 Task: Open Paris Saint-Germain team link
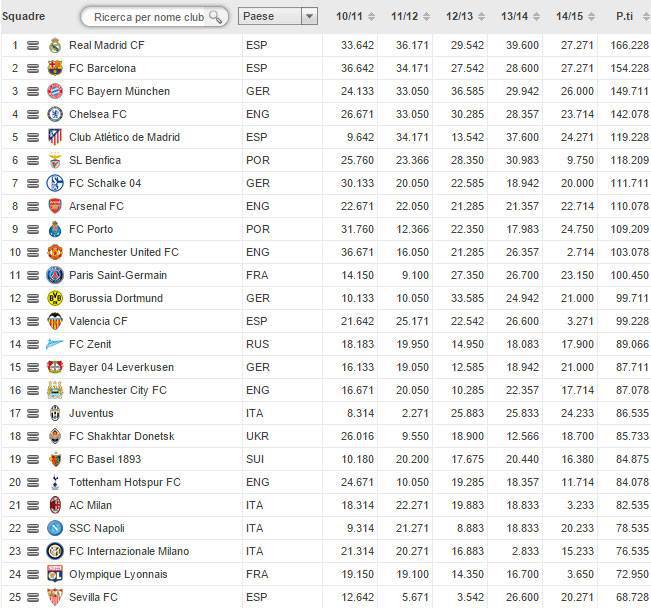(118, 275)
